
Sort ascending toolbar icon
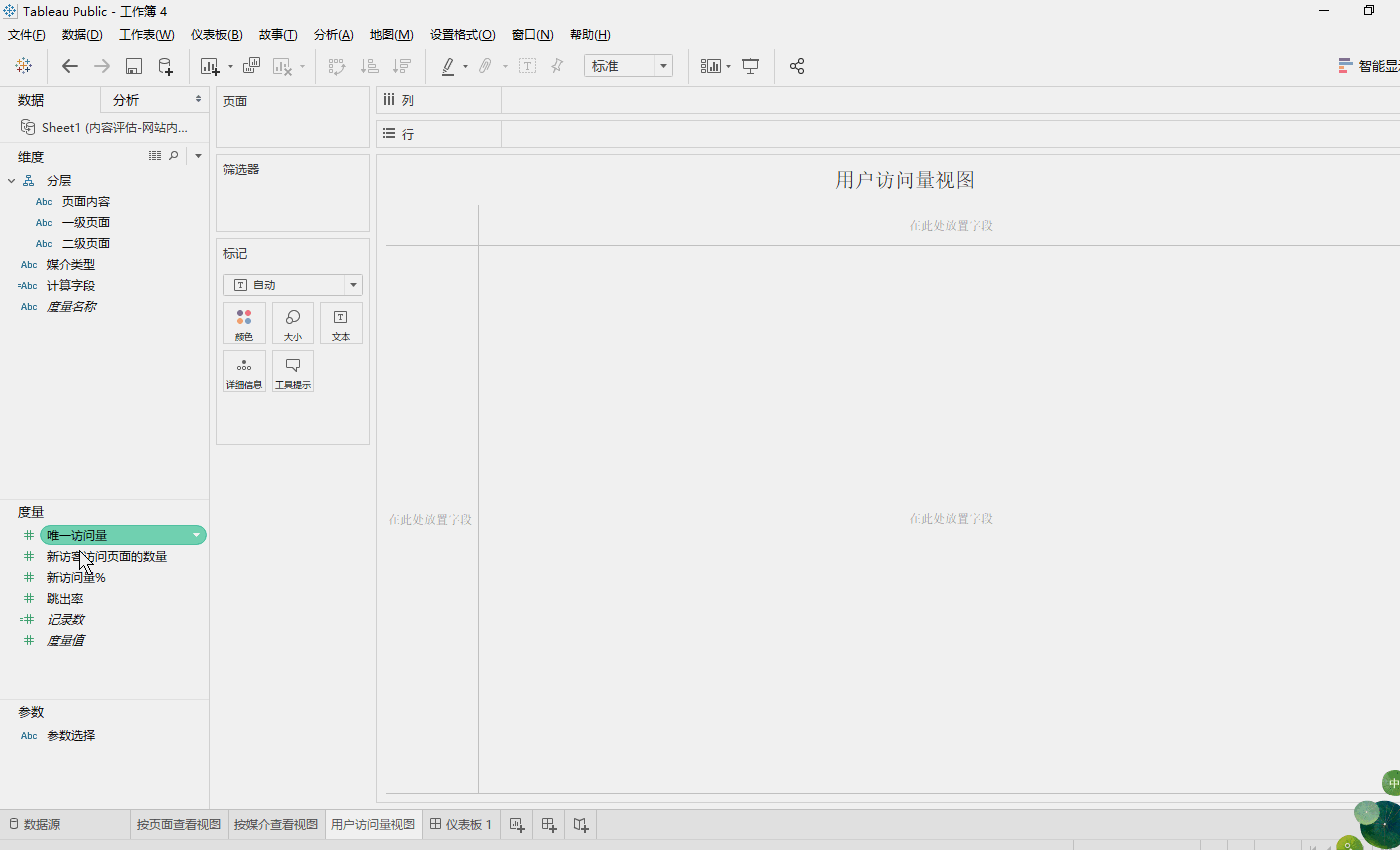coord(370,66)
